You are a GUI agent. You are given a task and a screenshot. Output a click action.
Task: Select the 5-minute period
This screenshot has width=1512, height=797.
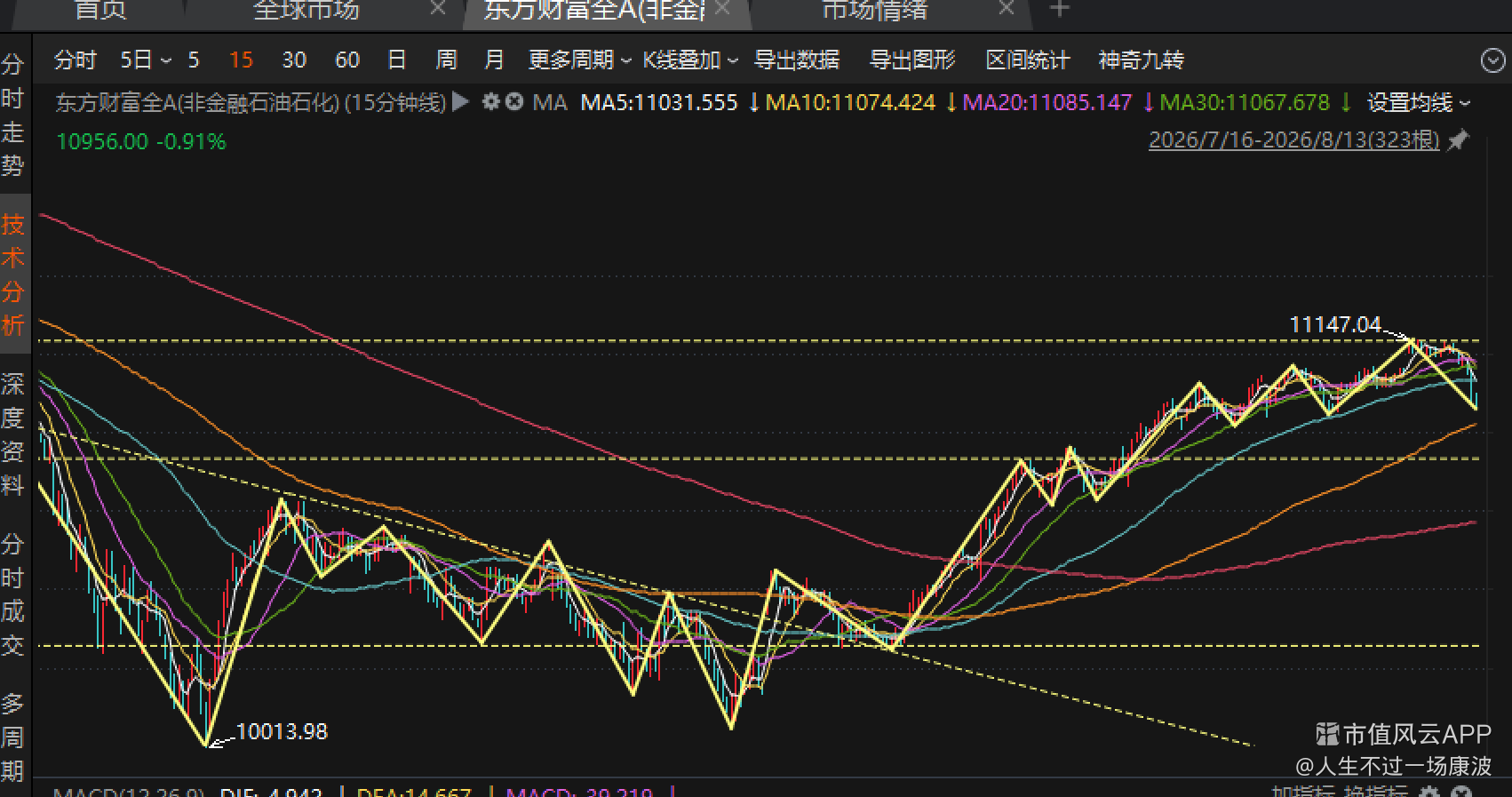[x=194, y=60]
